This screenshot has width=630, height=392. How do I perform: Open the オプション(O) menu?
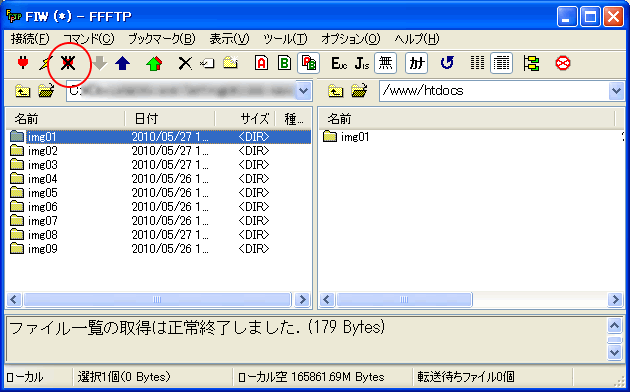(x=350, y=39)
